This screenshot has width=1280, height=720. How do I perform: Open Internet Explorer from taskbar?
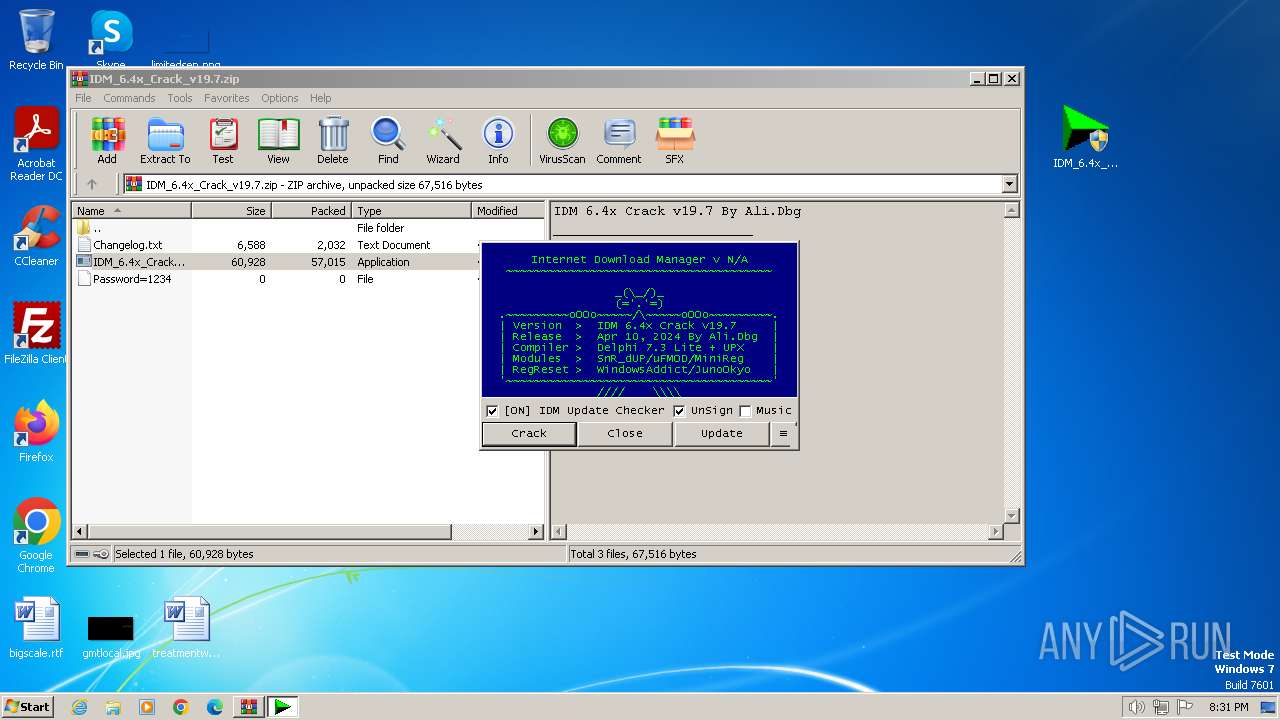[x=79, y=707]
